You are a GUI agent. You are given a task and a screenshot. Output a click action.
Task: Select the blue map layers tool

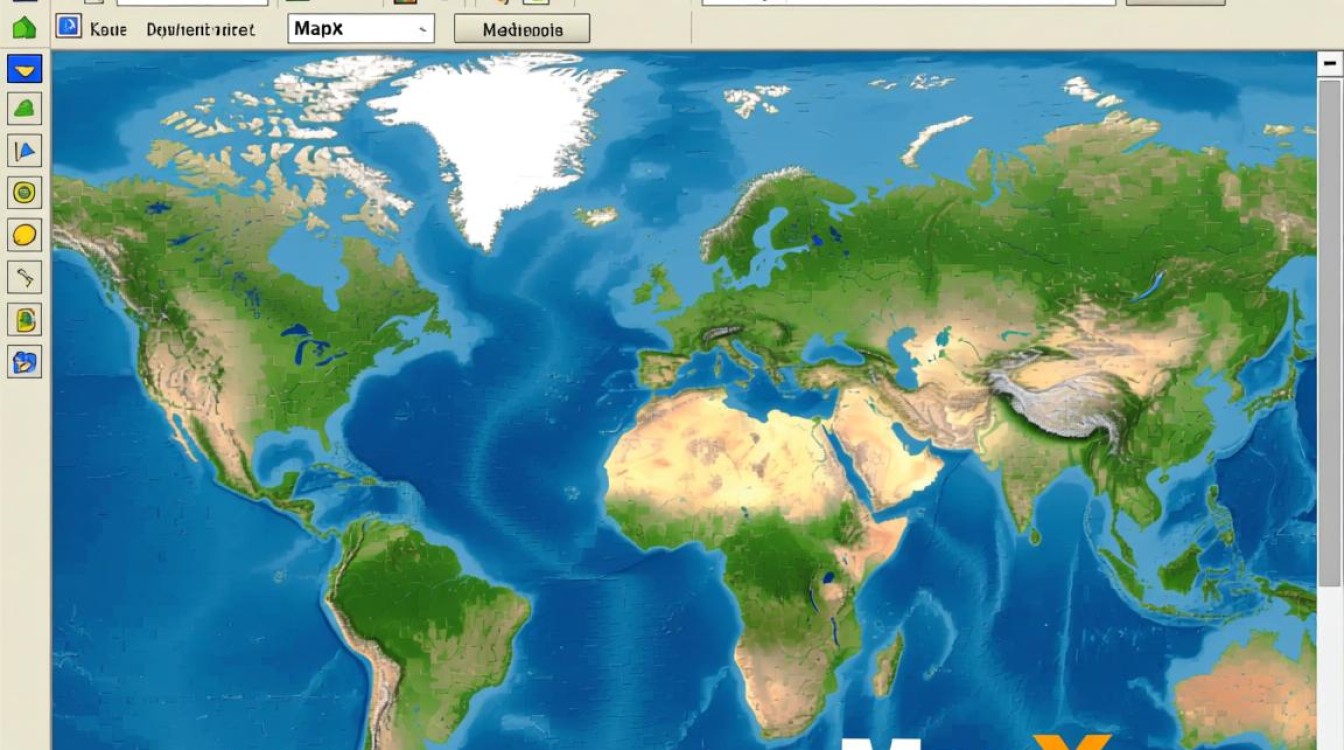(24, 361)
